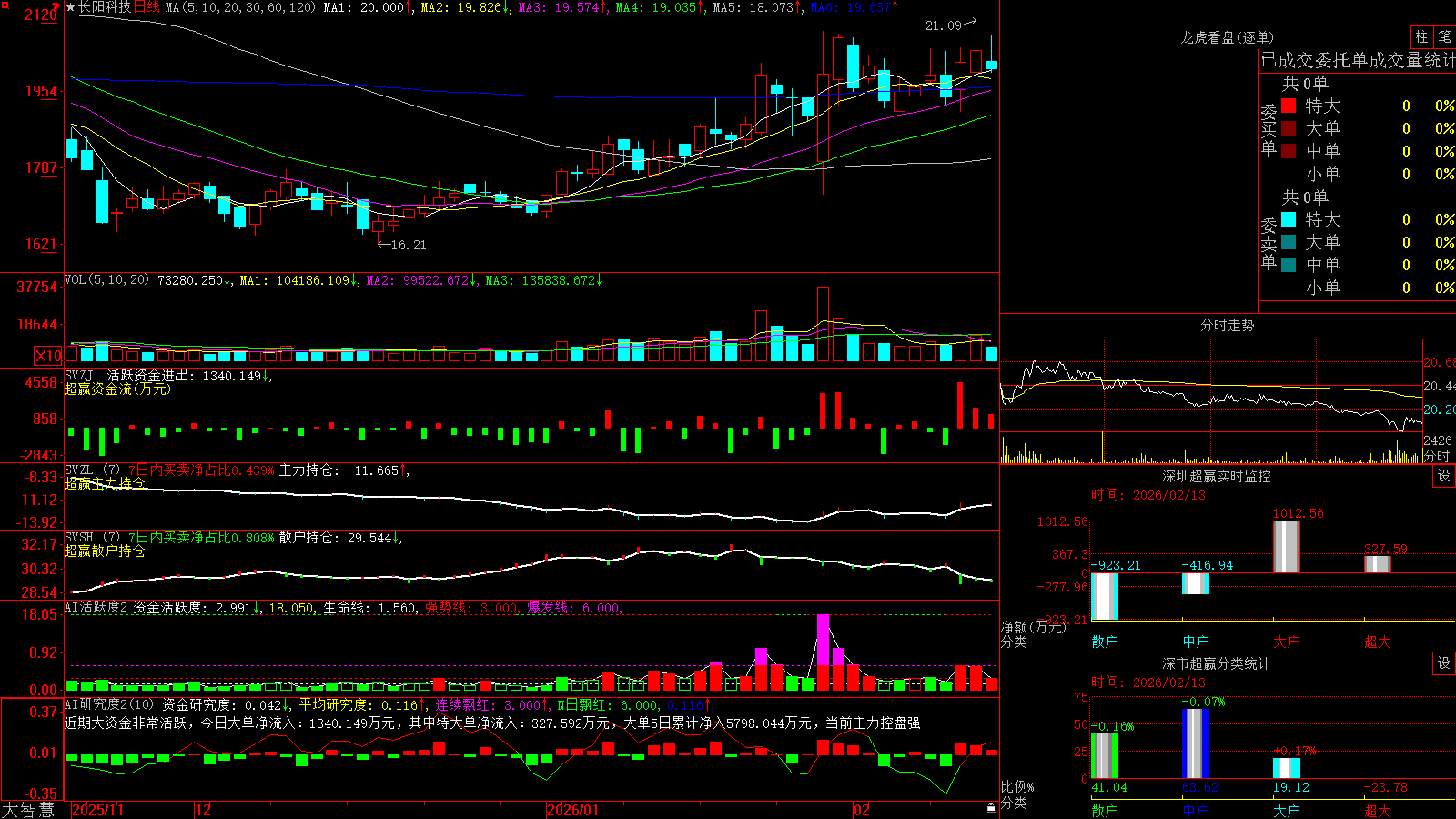Click the 21.09 high price annotation
The height and width of the screenshot is (819, 1456).
pyautogui.click(x=944, y=25)
